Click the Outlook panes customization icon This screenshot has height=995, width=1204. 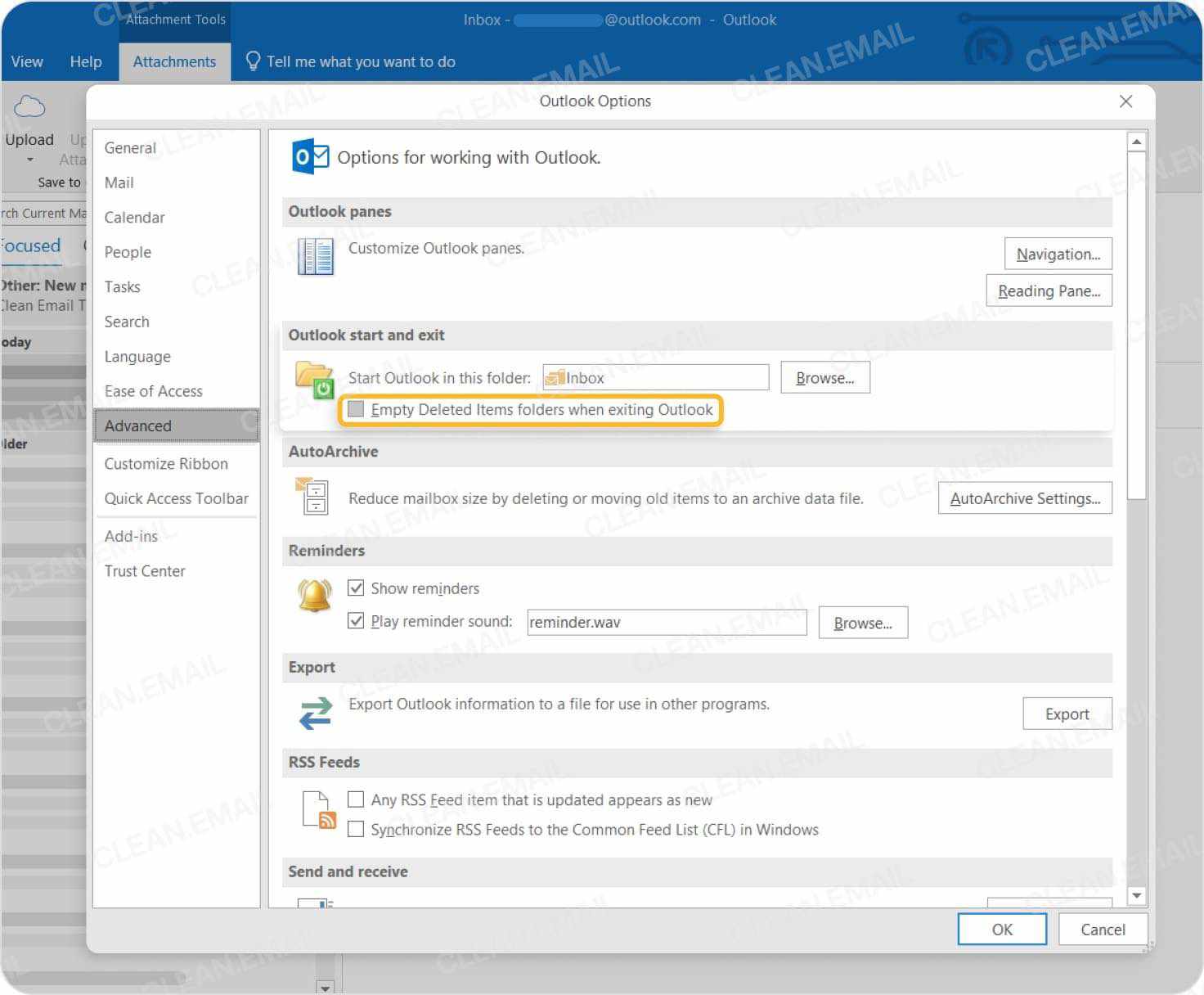[315, 256]
